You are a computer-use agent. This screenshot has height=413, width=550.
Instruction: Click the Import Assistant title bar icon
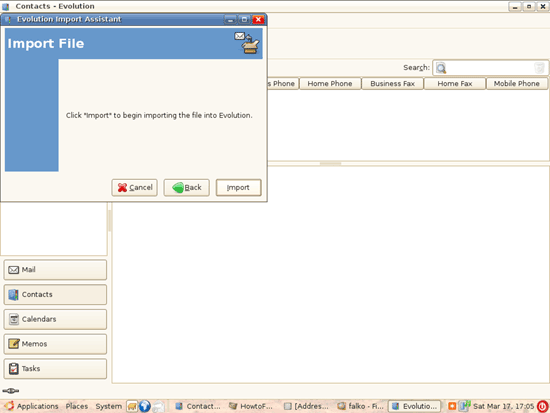pos(8,19)
